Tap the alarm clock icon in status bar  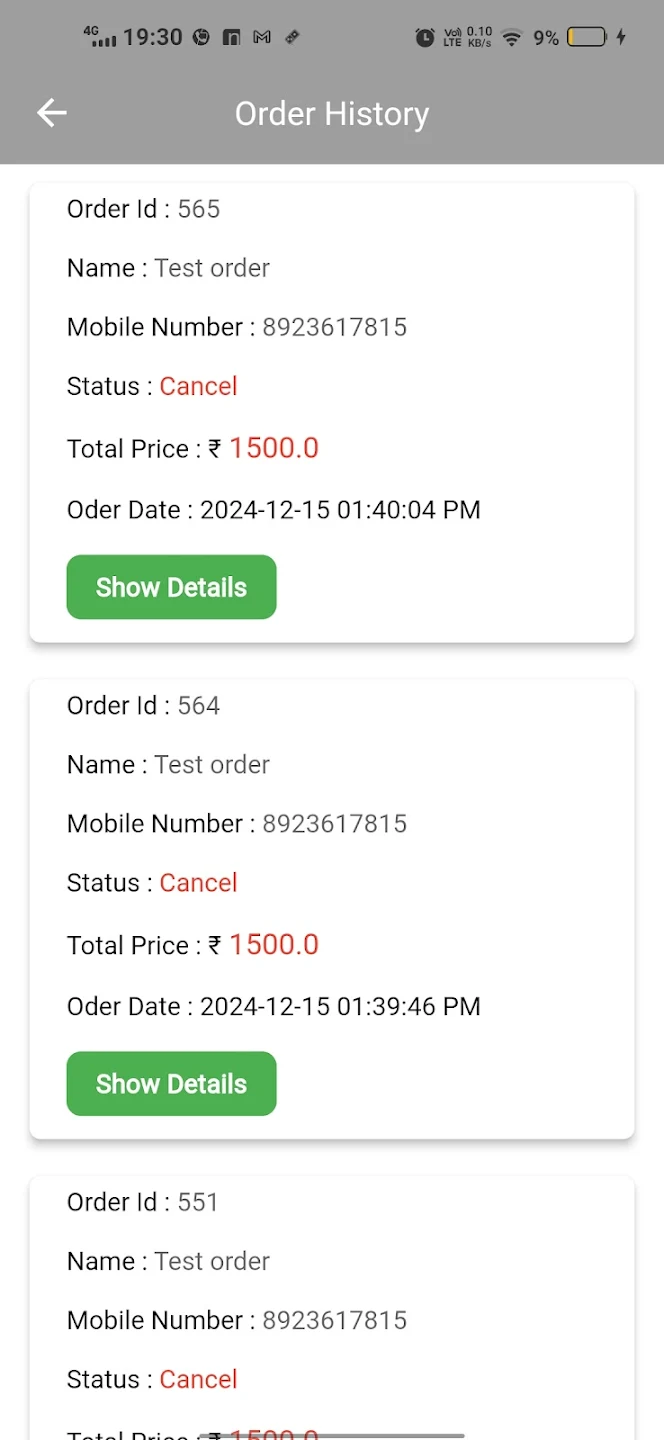pyautogui.click(x=424, y=38)
